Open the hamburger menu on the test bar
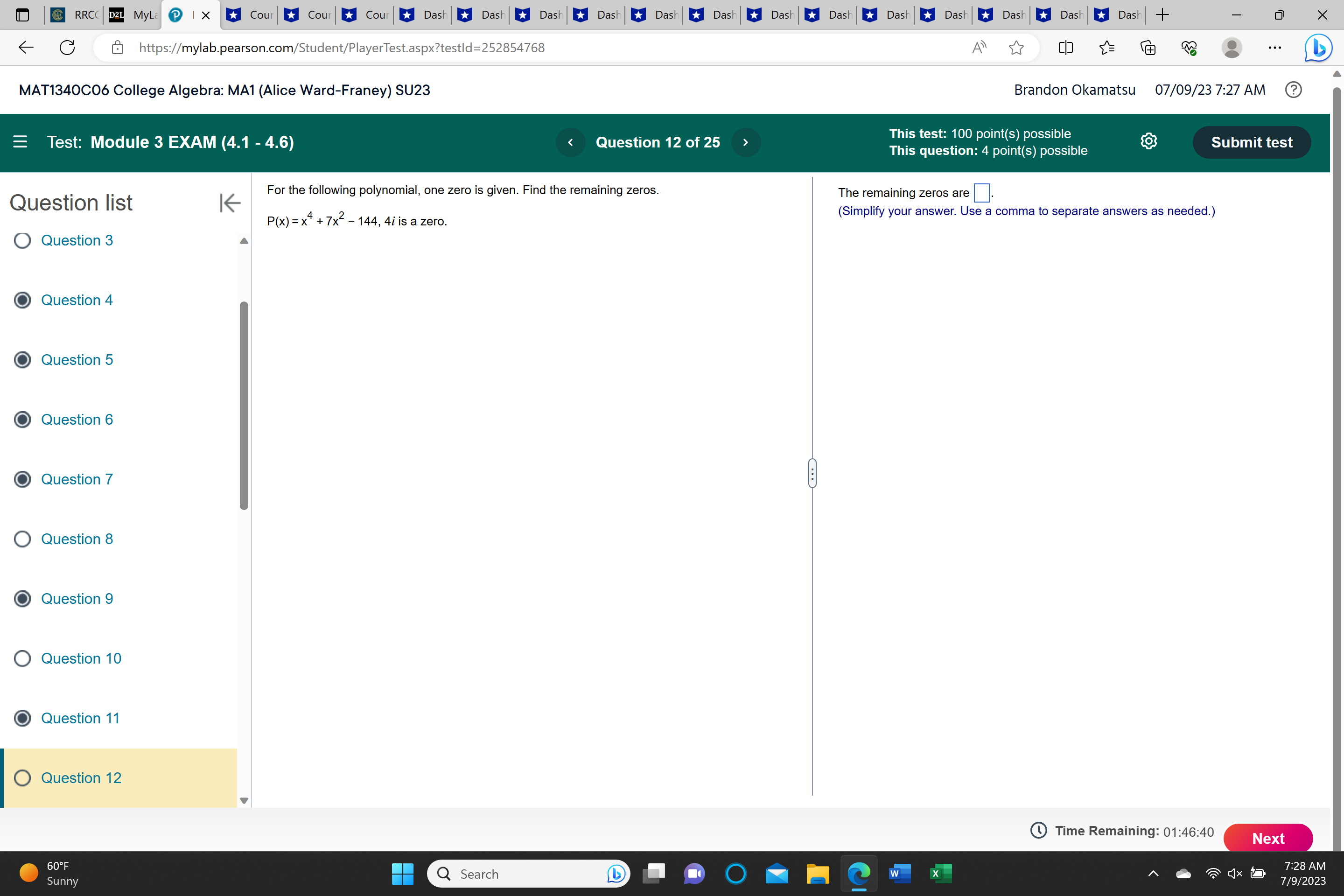The width and height of the screenshot is (1344, 896). click(20, 142)
